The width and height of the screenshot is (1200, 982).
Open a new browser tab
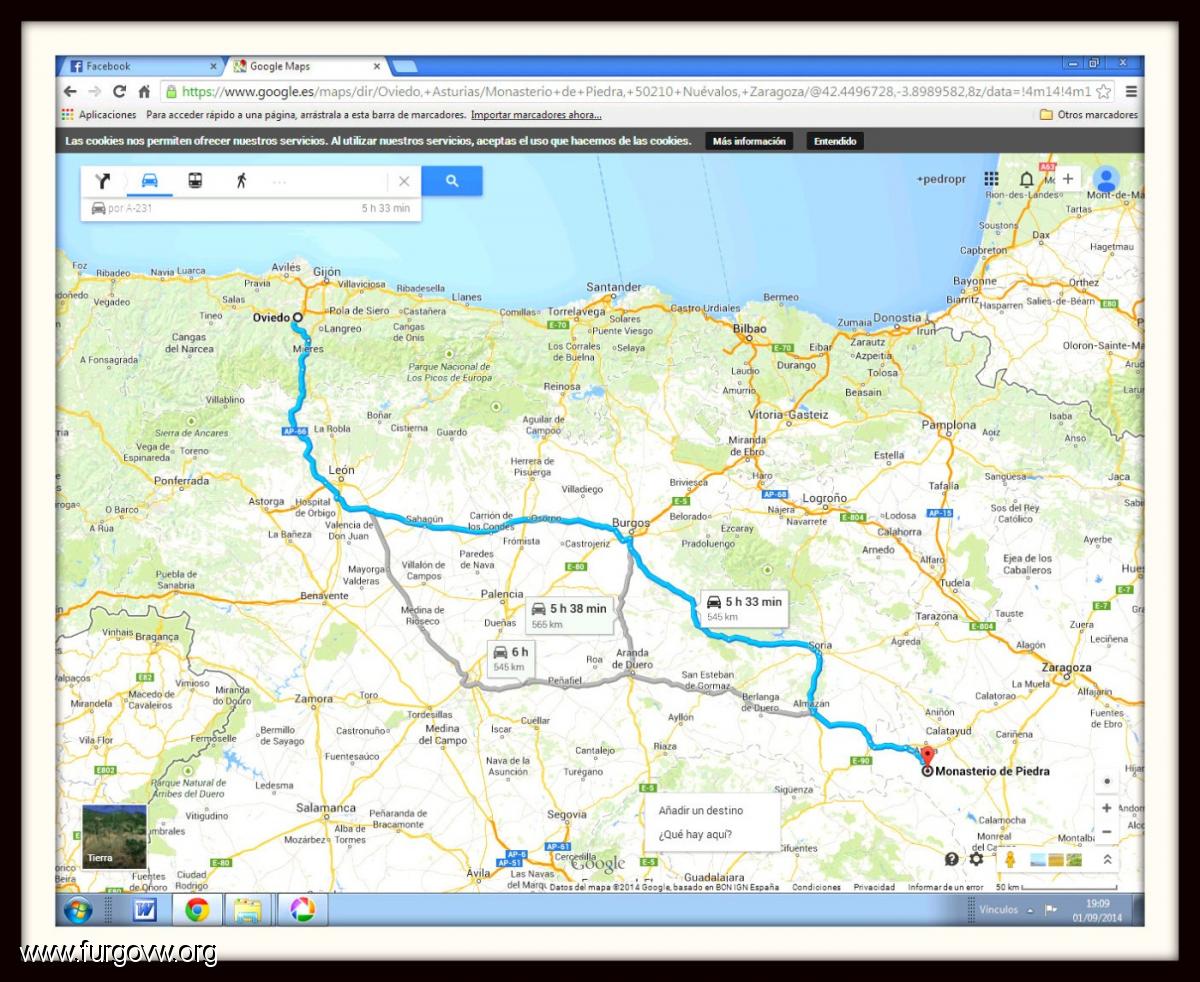pyautogui.click(x=405, y=67)
